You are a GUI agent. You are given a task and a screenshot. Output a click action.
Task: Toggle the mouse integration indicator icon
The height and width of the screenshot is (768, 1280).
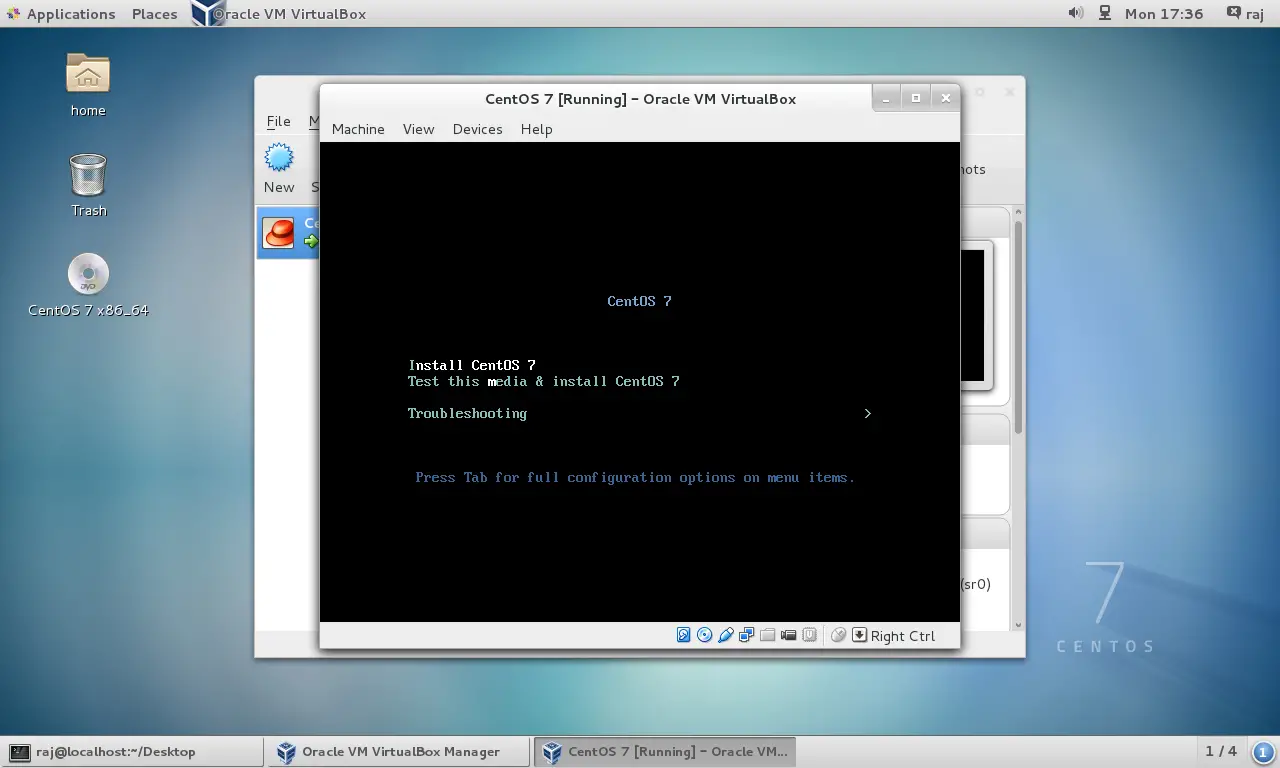click(x=838, y=635)
